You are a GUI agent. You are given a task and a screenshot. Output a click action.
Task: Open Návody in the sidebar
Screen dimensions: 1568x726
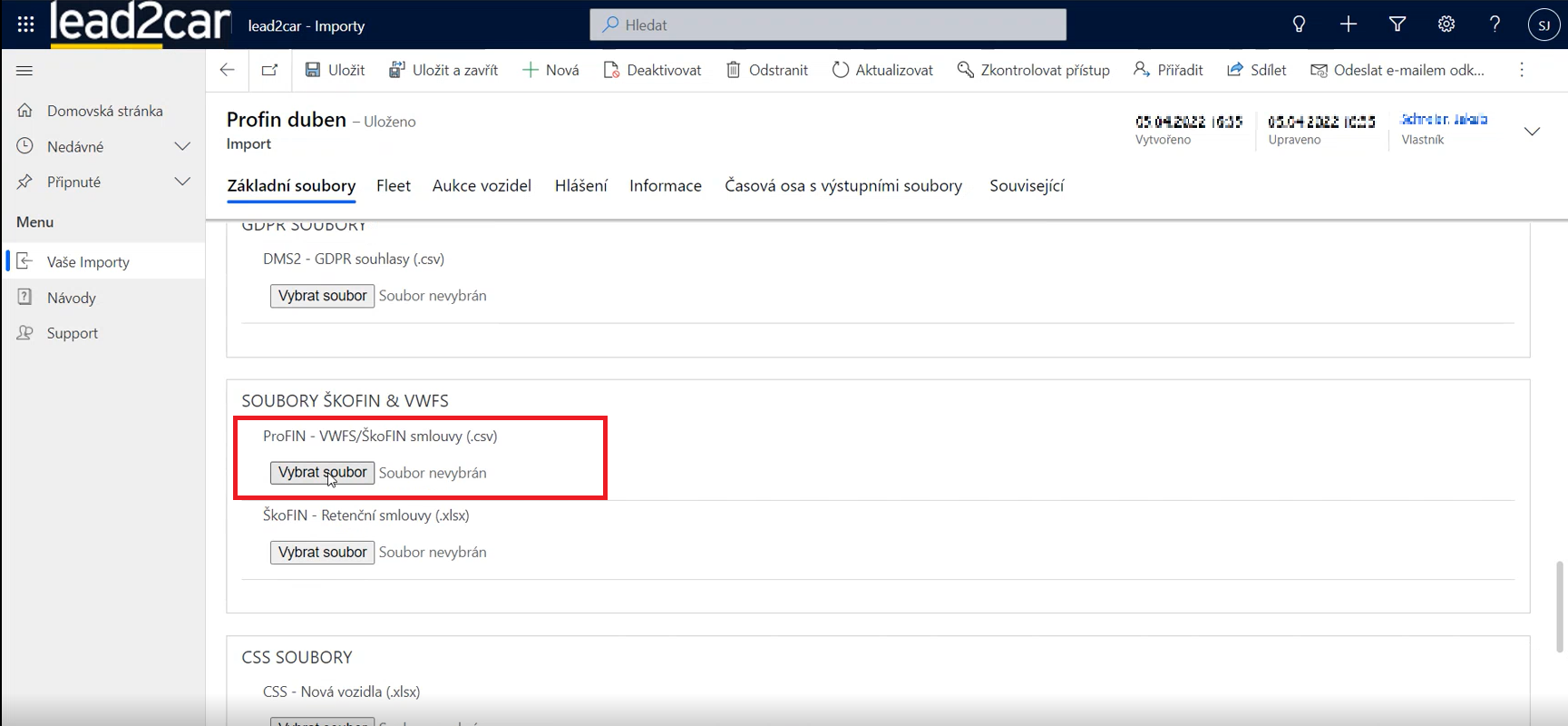[x=71, y=298]
